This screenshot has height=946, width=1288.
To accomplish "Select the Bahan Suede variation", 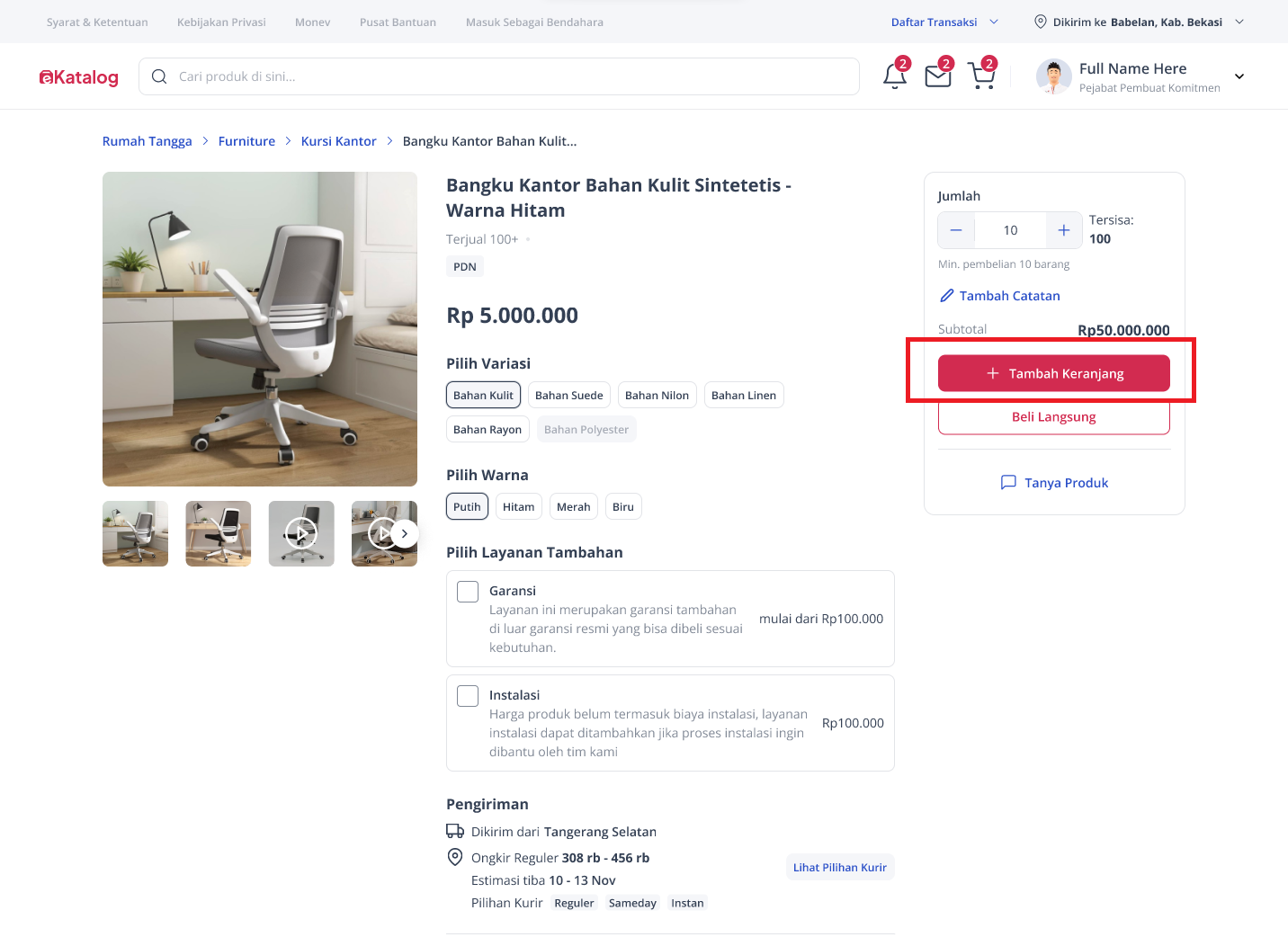I will point(568,396).
